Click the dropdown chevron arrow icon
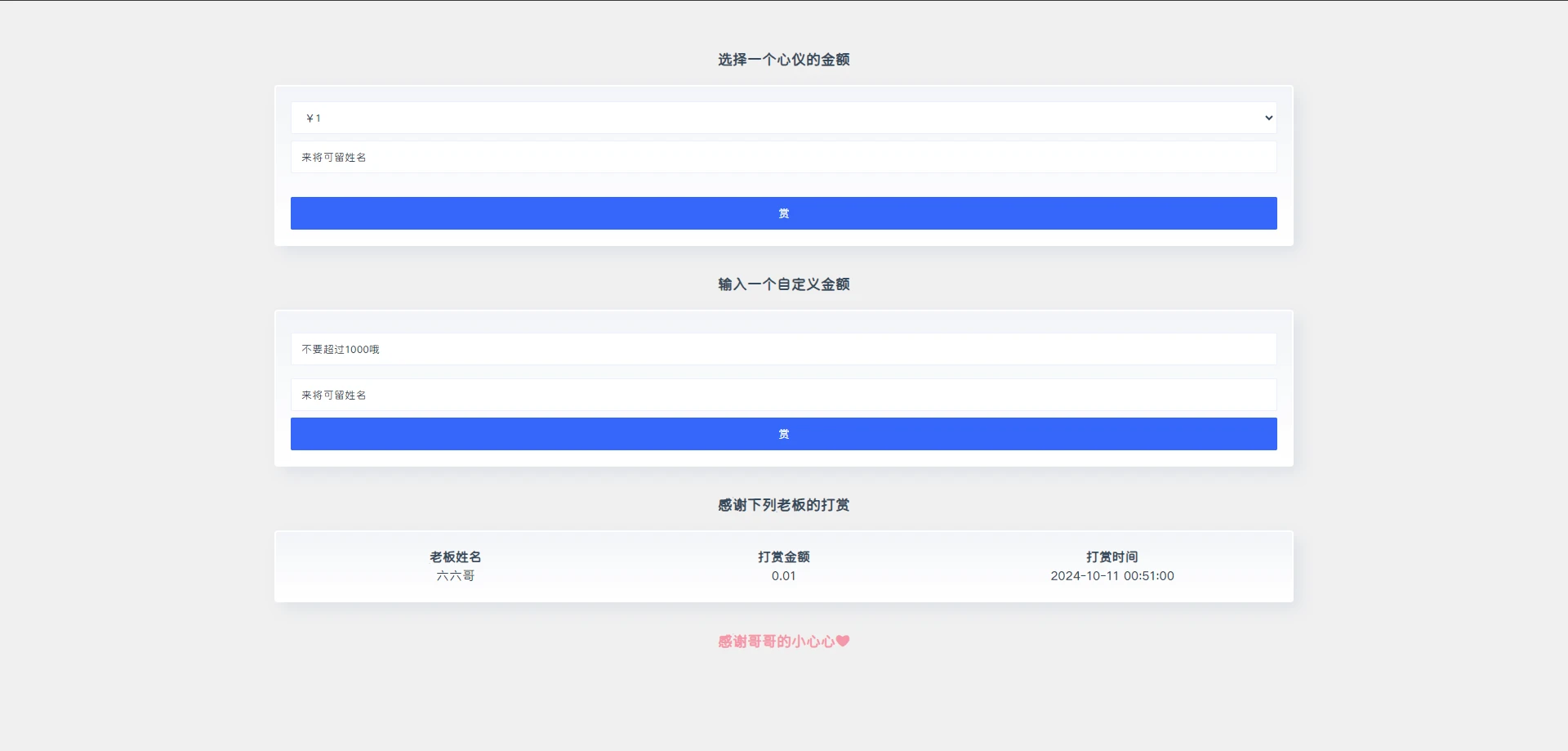1568x751 pixels. point(1268,118)
